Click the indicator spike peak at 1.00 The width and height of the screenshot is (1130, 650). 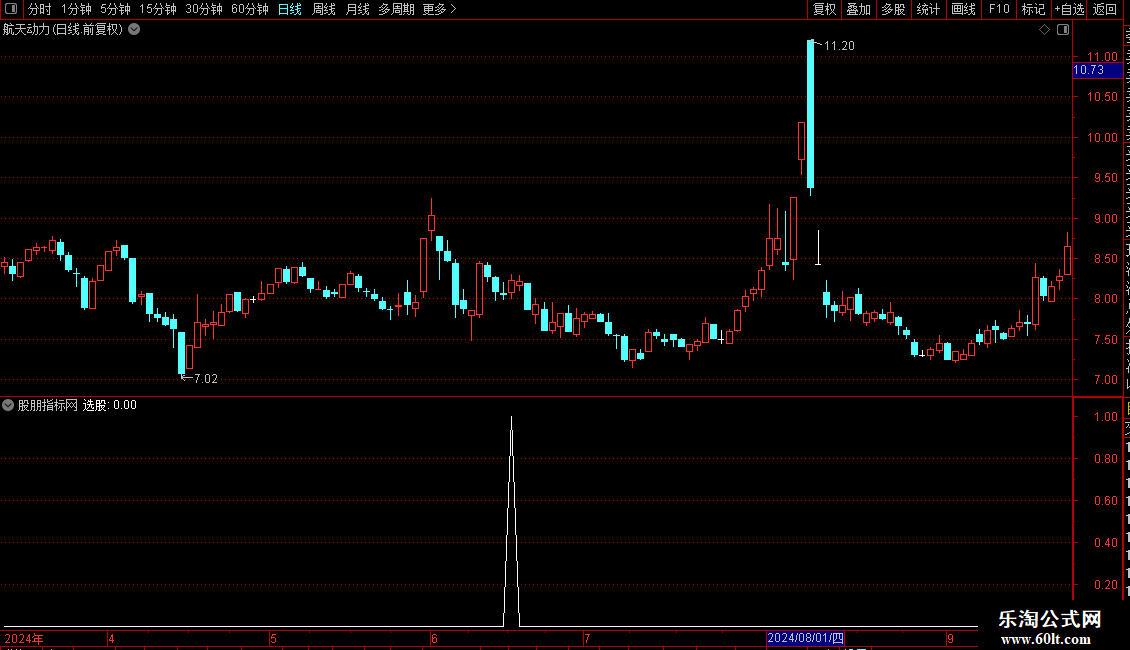point(512,418)
